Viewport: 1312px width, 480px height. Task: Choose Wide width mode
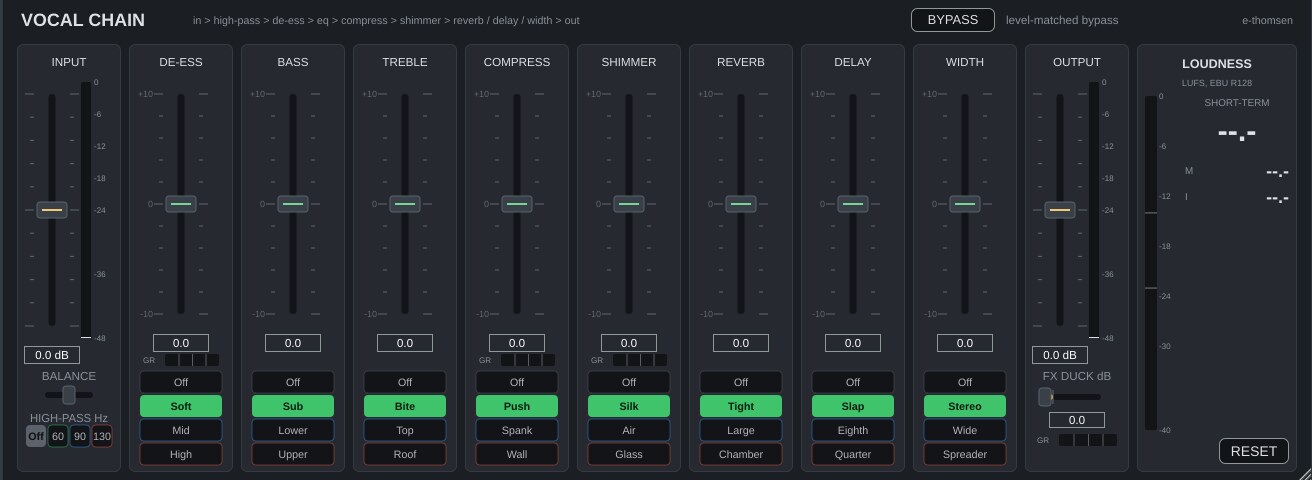coord(965,430)
